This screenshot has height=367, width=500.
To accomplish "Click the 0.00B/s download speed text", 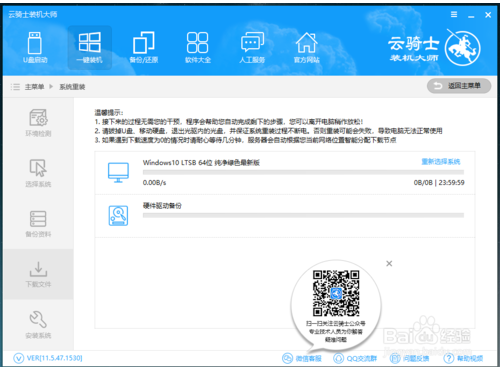I will (x=154, y=183).
